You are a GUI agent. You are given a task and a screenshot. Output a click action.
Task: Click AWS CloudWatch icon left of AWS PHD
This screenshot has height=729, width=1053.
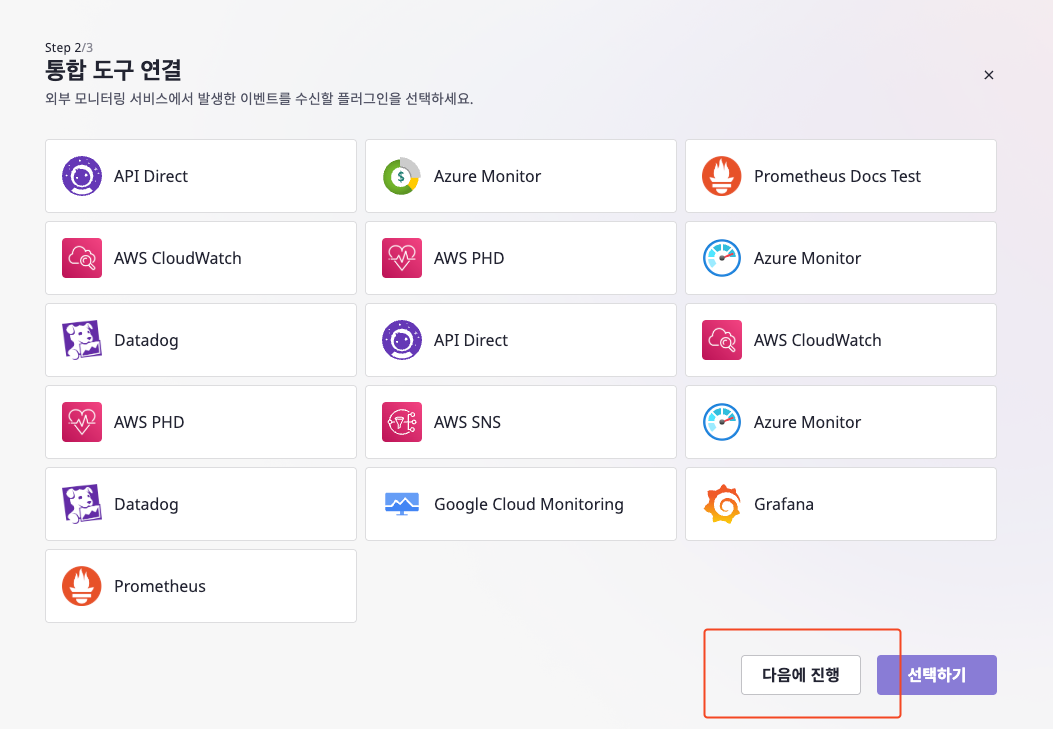point(82,258)
